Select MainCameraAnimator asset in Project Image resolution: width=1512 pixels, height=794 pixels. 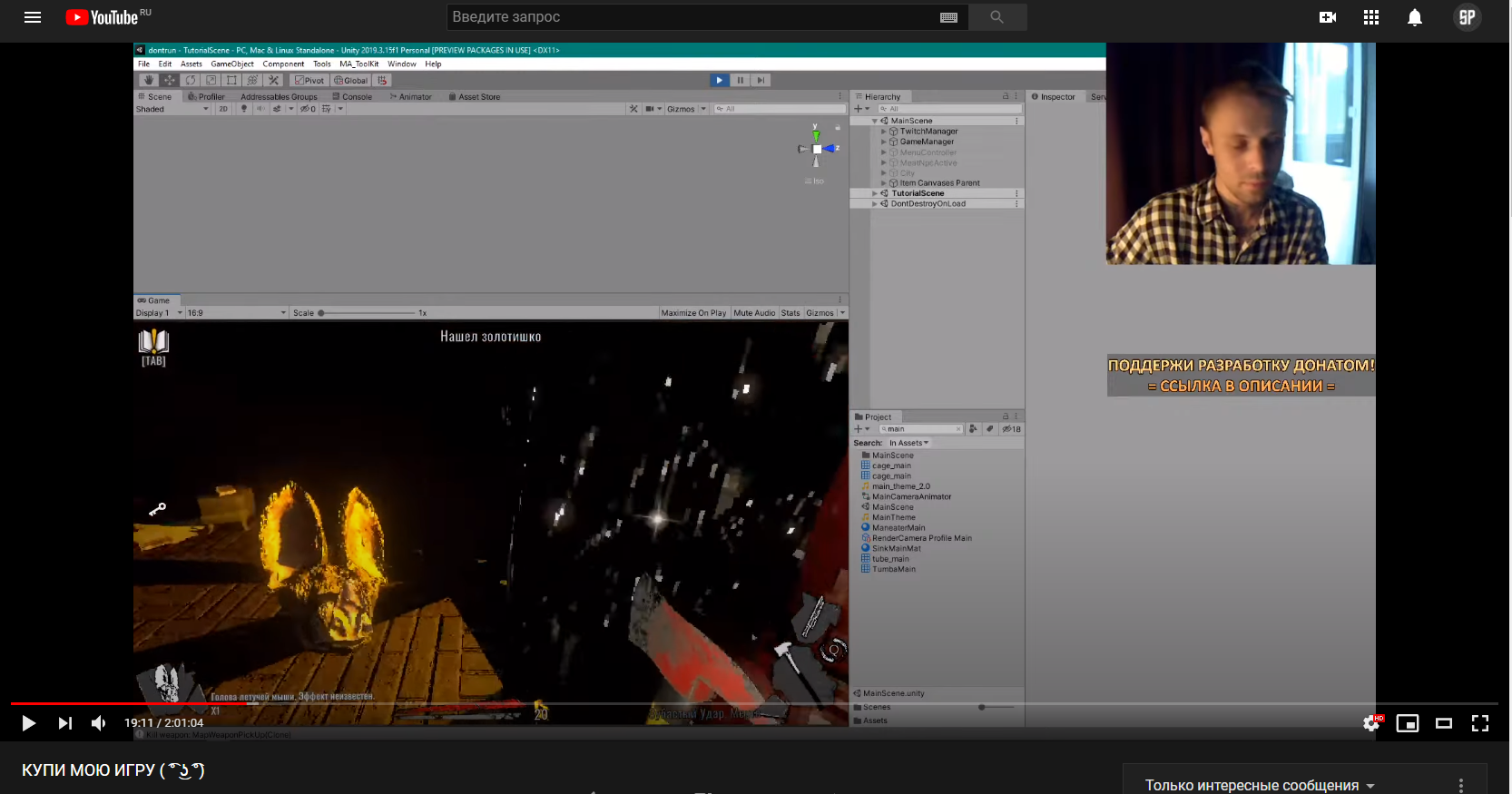tap(911, 497)
